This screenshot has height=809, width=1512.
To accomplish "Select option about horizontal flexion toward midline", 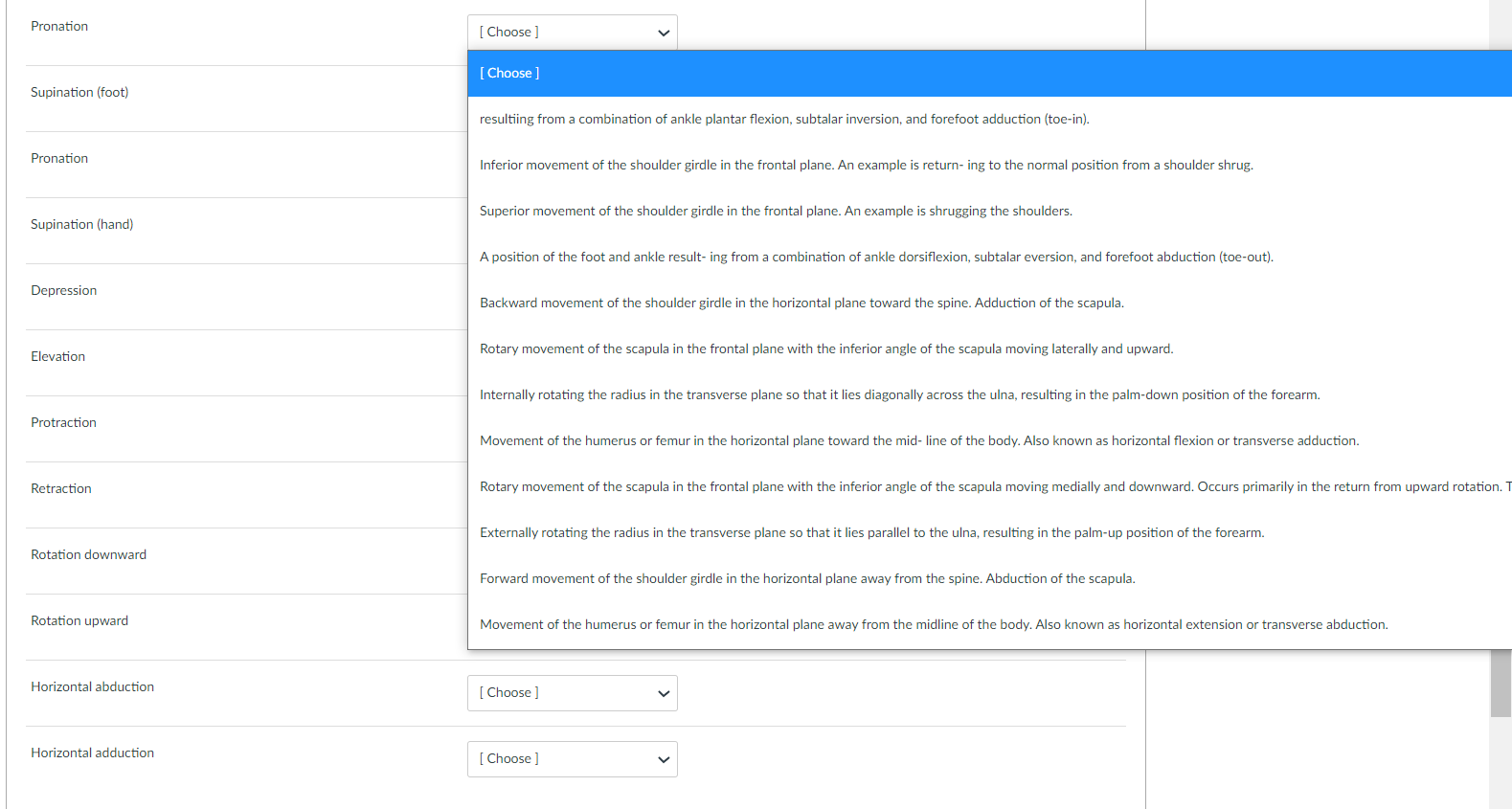I will pyautogui.click(x=989, y=441).
